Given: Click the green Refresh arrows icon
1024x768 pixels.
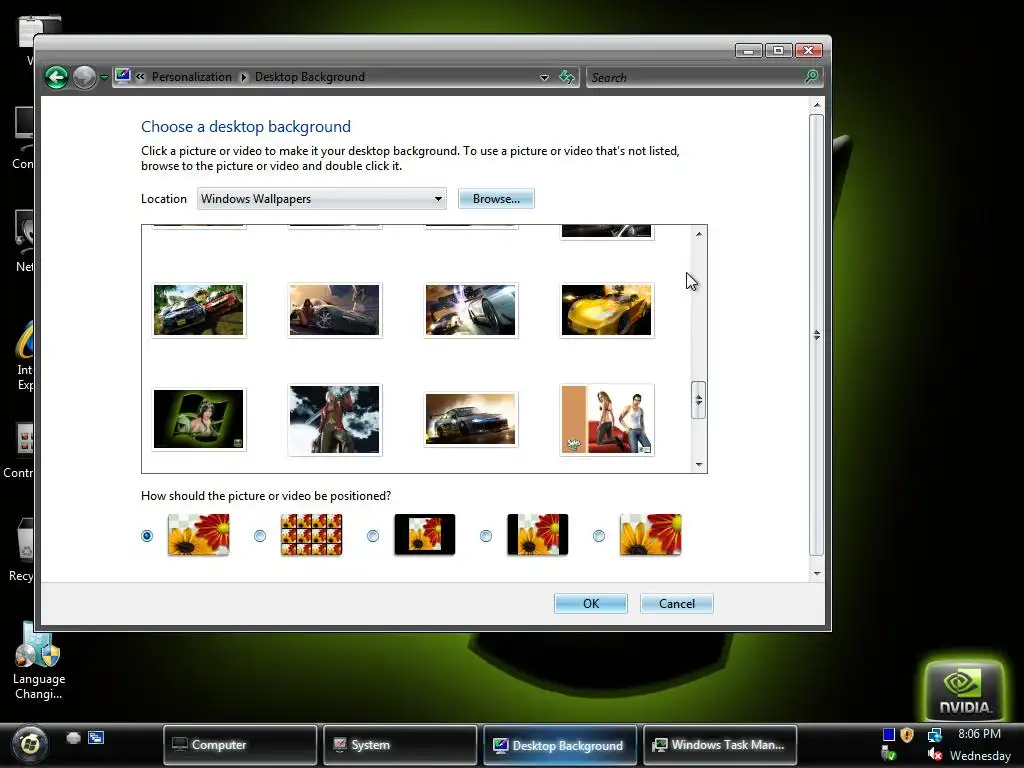Looking at the screenshot, I should point(567,77).
